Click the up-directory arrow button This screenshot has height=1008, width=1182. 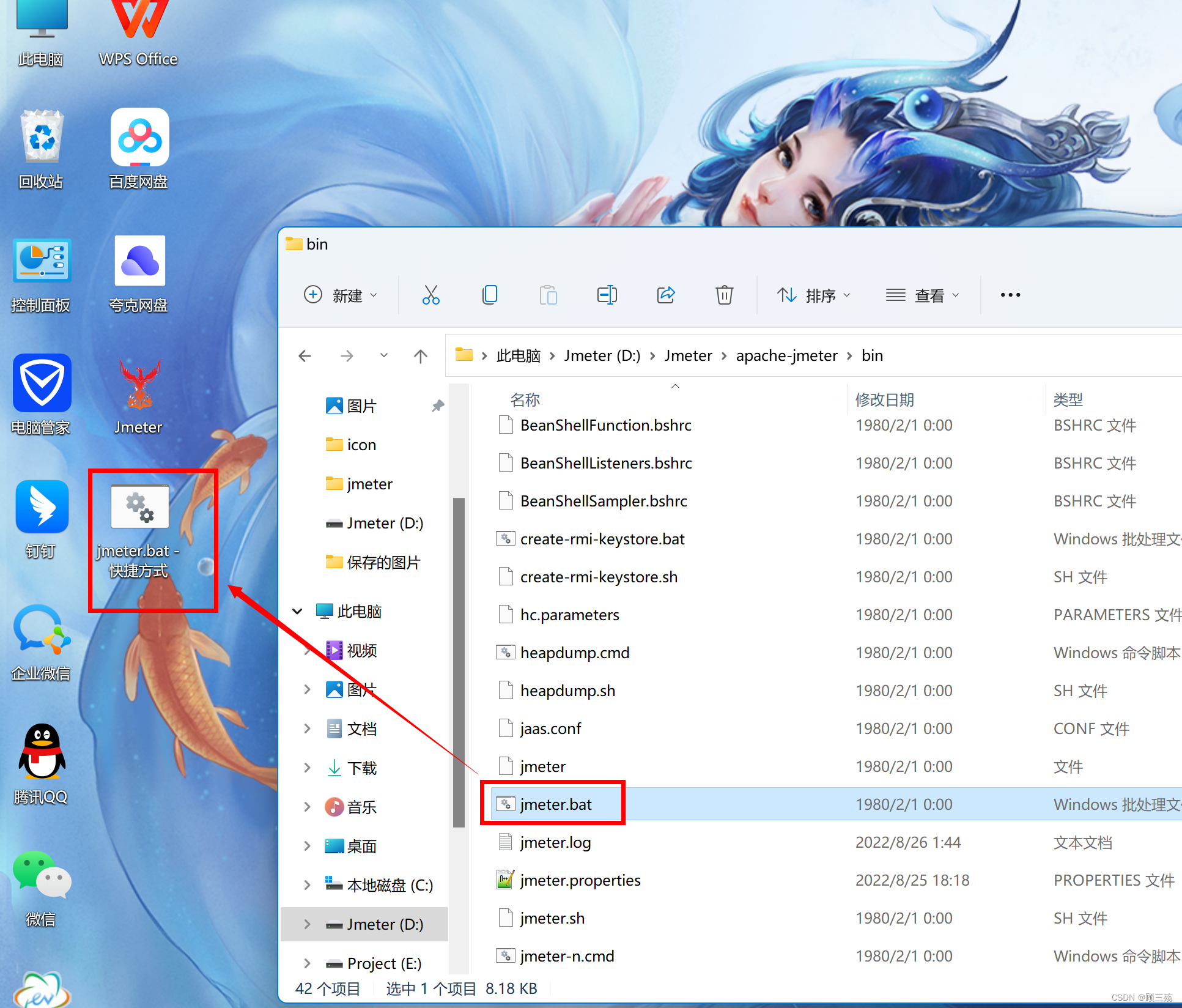pos(420,356)
